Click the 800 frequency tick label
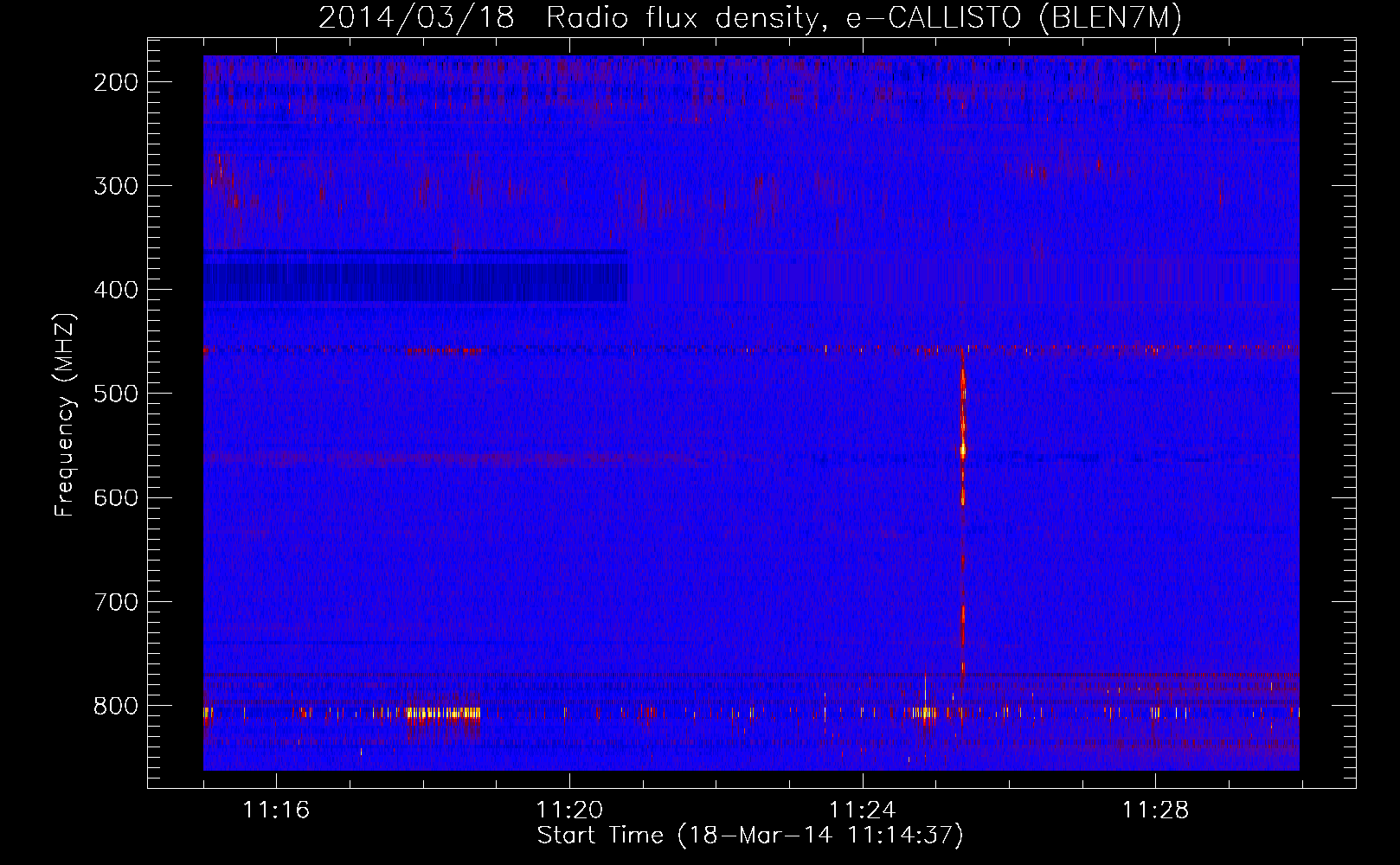 coord(115,706)
